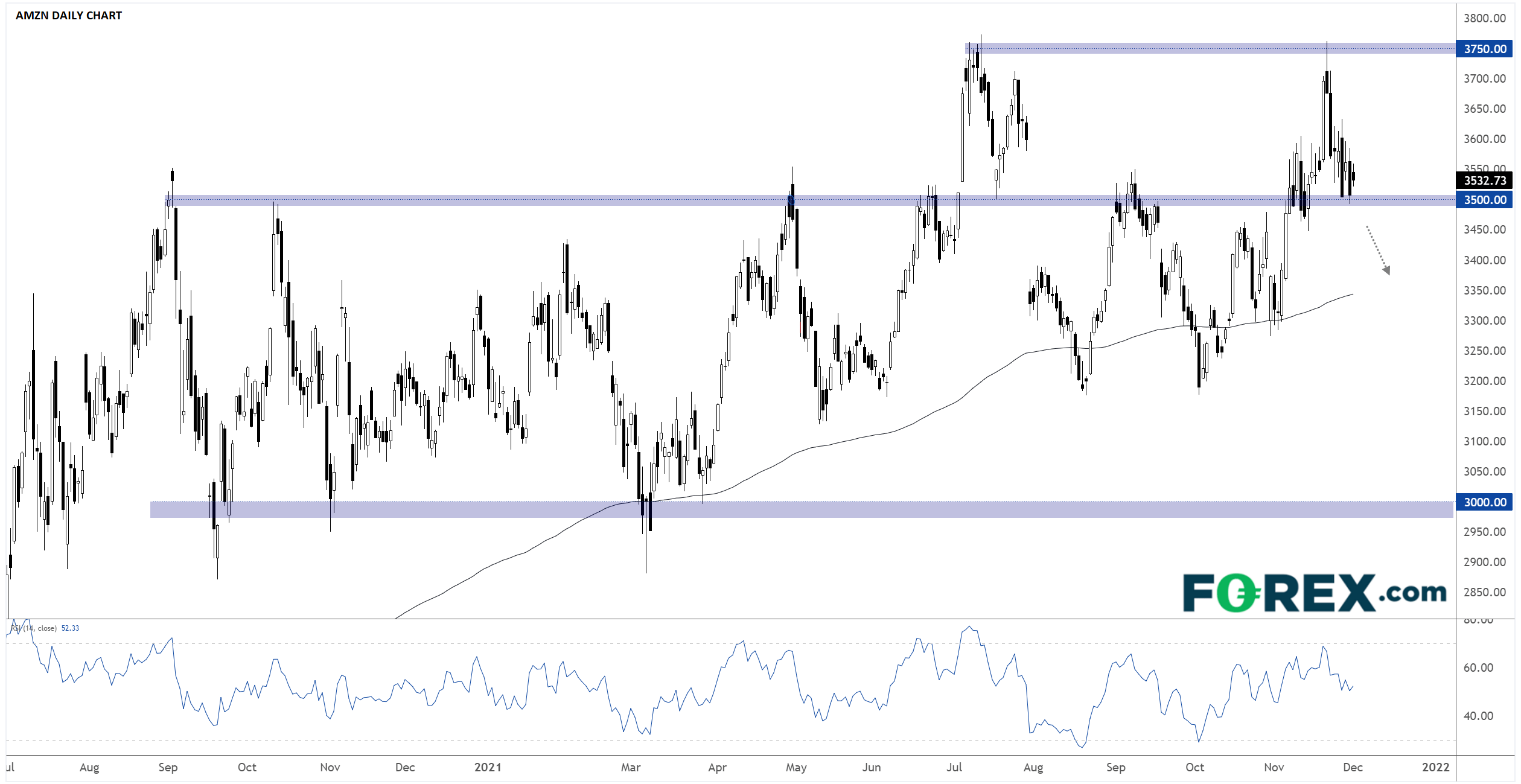1521x784 pixels.
Task: Click the 40.00 level on RSI axis
Action: coord(1478,716)
